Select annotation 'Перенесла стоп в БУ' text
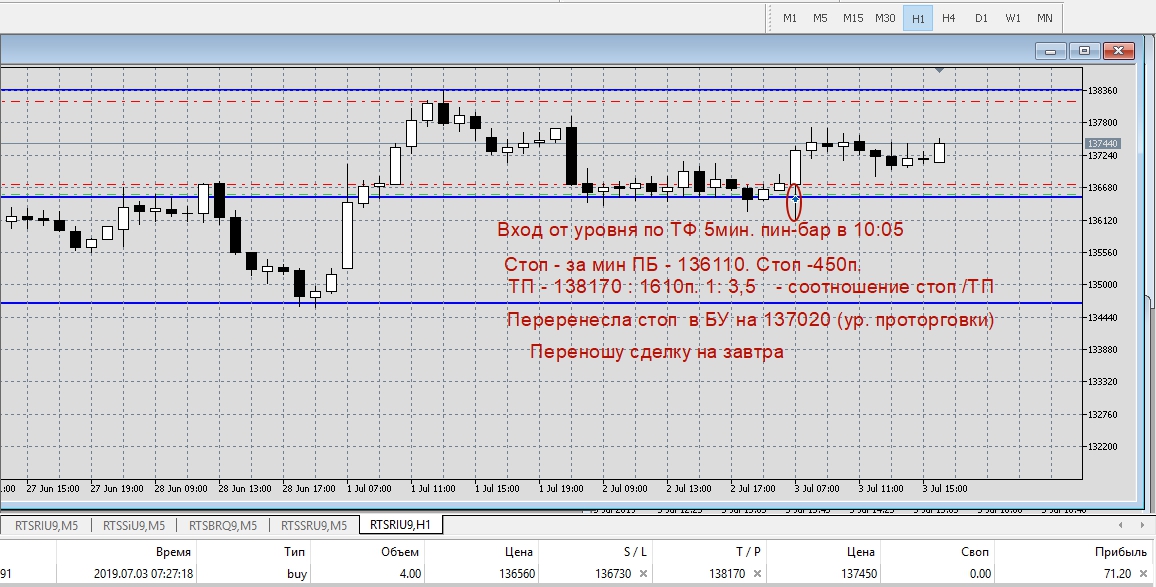 pos(751,320)
